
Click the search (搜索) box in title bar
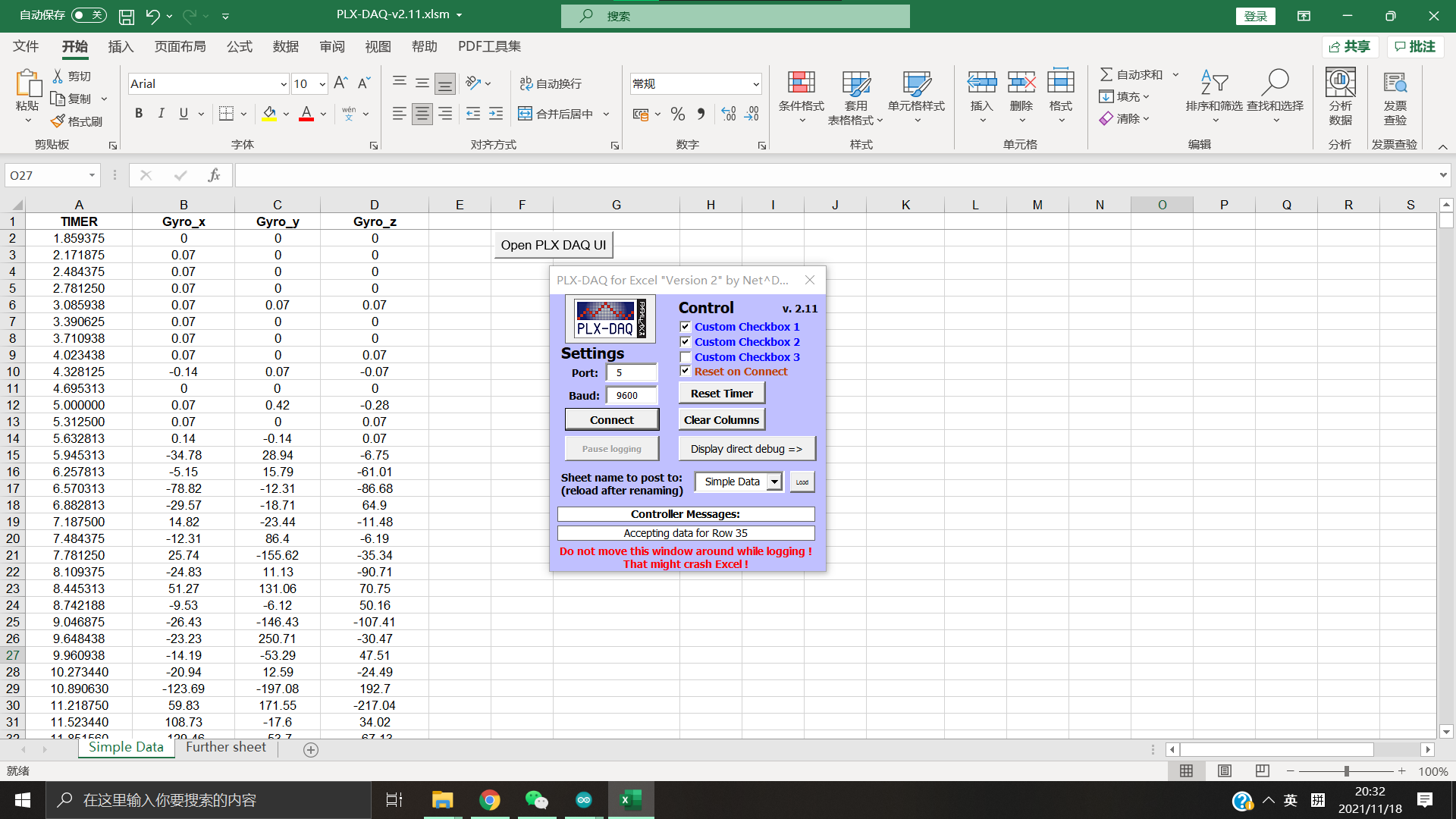tap(735, 16)
